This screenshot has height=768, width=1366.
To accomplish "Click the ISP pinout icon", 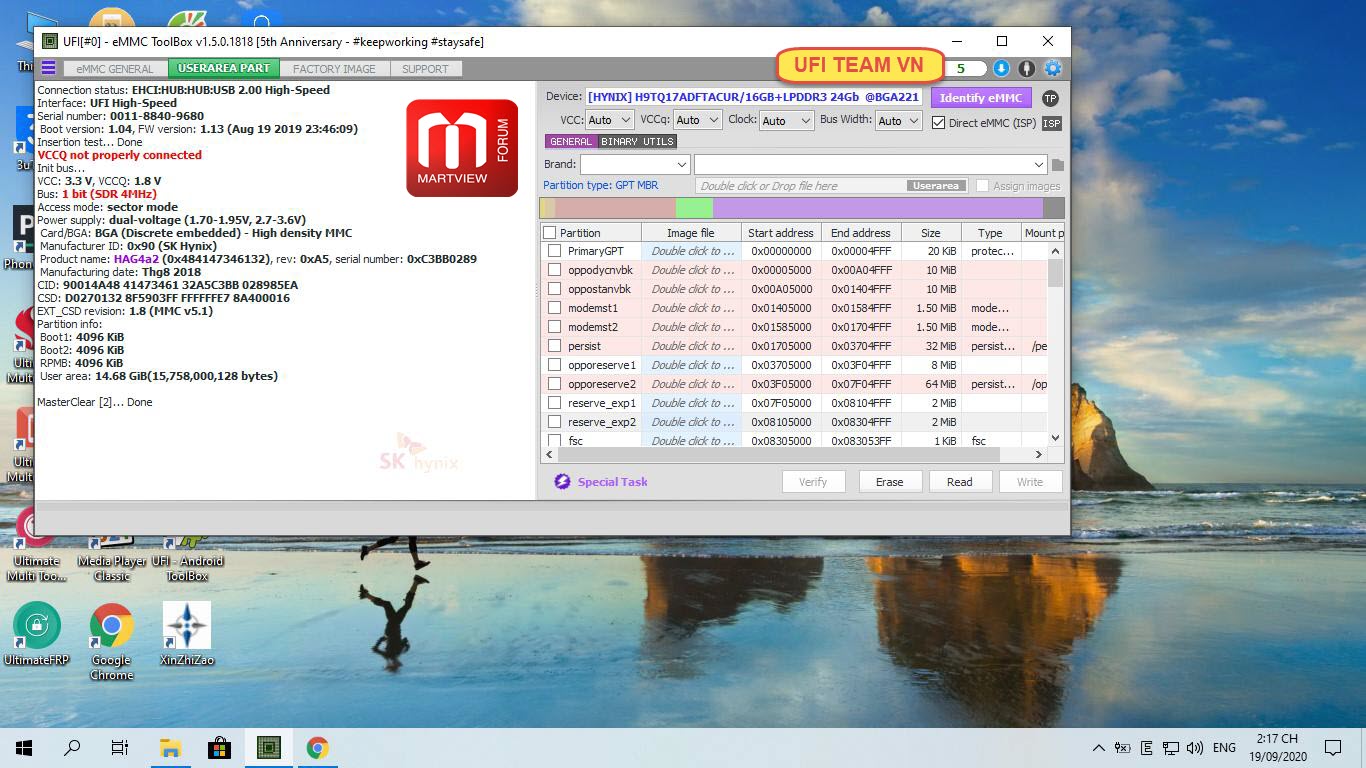I will pyautogui.click(x=1052, y=123).
